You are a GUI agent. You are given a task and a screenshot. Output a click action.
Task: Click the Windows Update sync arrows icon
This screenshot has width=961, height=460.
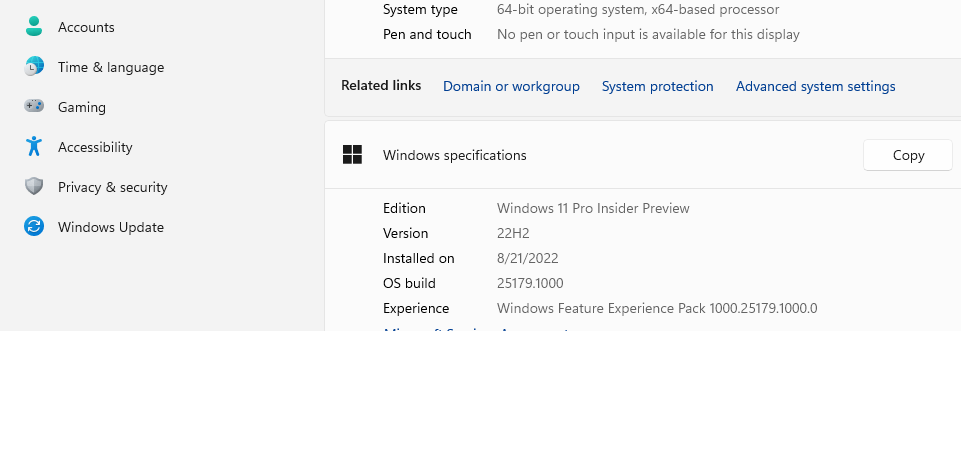(x=34, y=227)
